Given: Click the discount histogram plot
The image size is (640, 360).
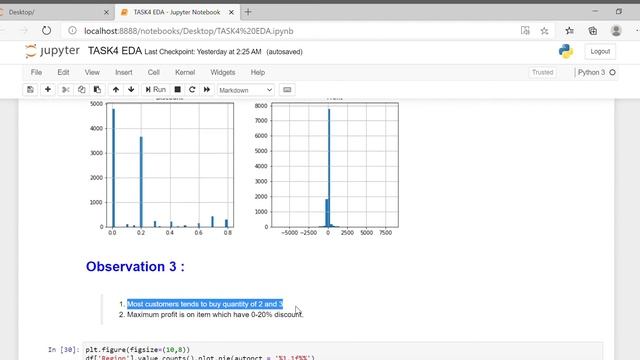Looking at the screenshot, I should pyautogui.click(x=170, y=165).
